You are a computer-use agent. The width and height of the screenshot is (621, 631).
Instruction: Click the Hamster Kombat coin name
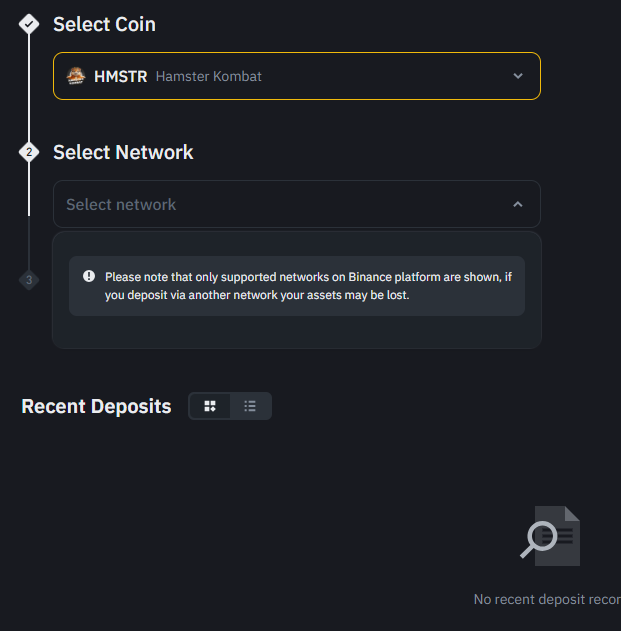209,76
